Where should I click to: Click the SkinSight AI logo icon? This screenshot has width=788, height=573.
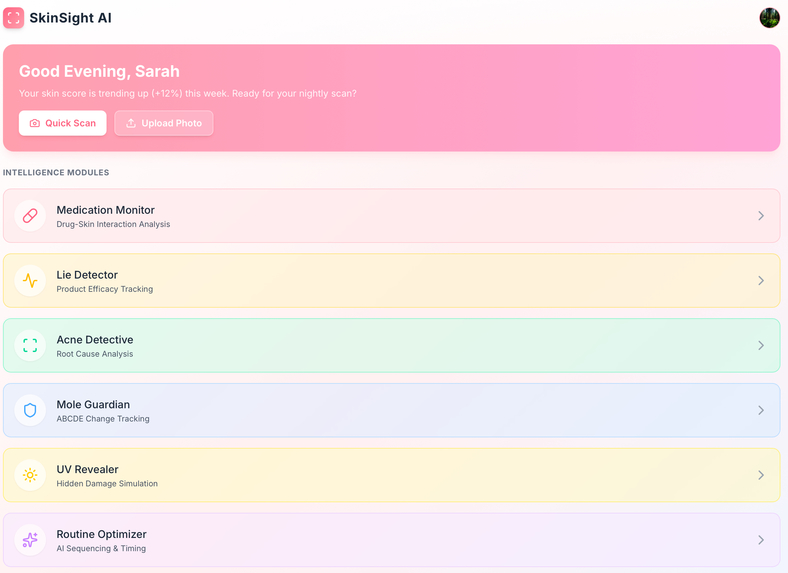pyautogui.click(x=14, y=18)
